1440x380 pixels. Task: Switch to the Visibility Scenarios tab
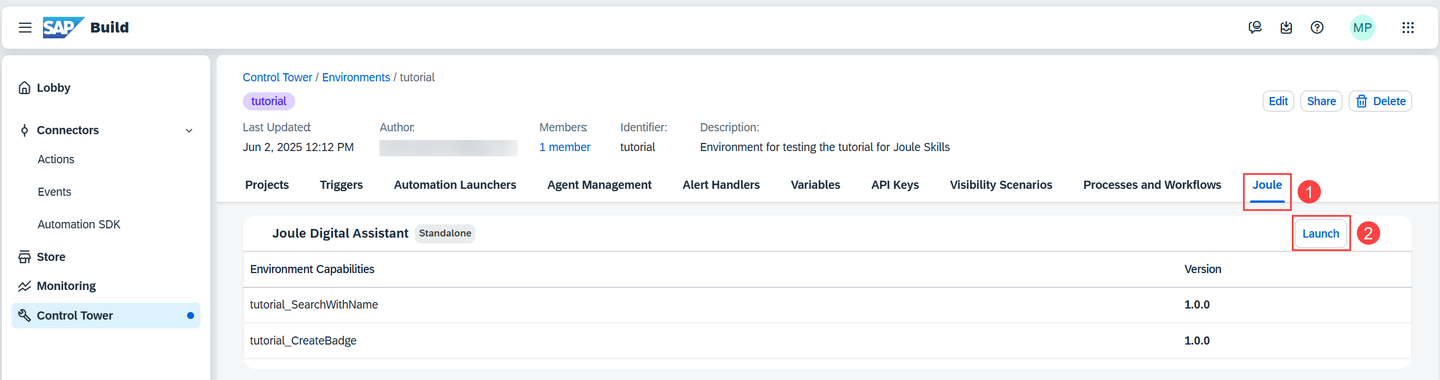1001,185
